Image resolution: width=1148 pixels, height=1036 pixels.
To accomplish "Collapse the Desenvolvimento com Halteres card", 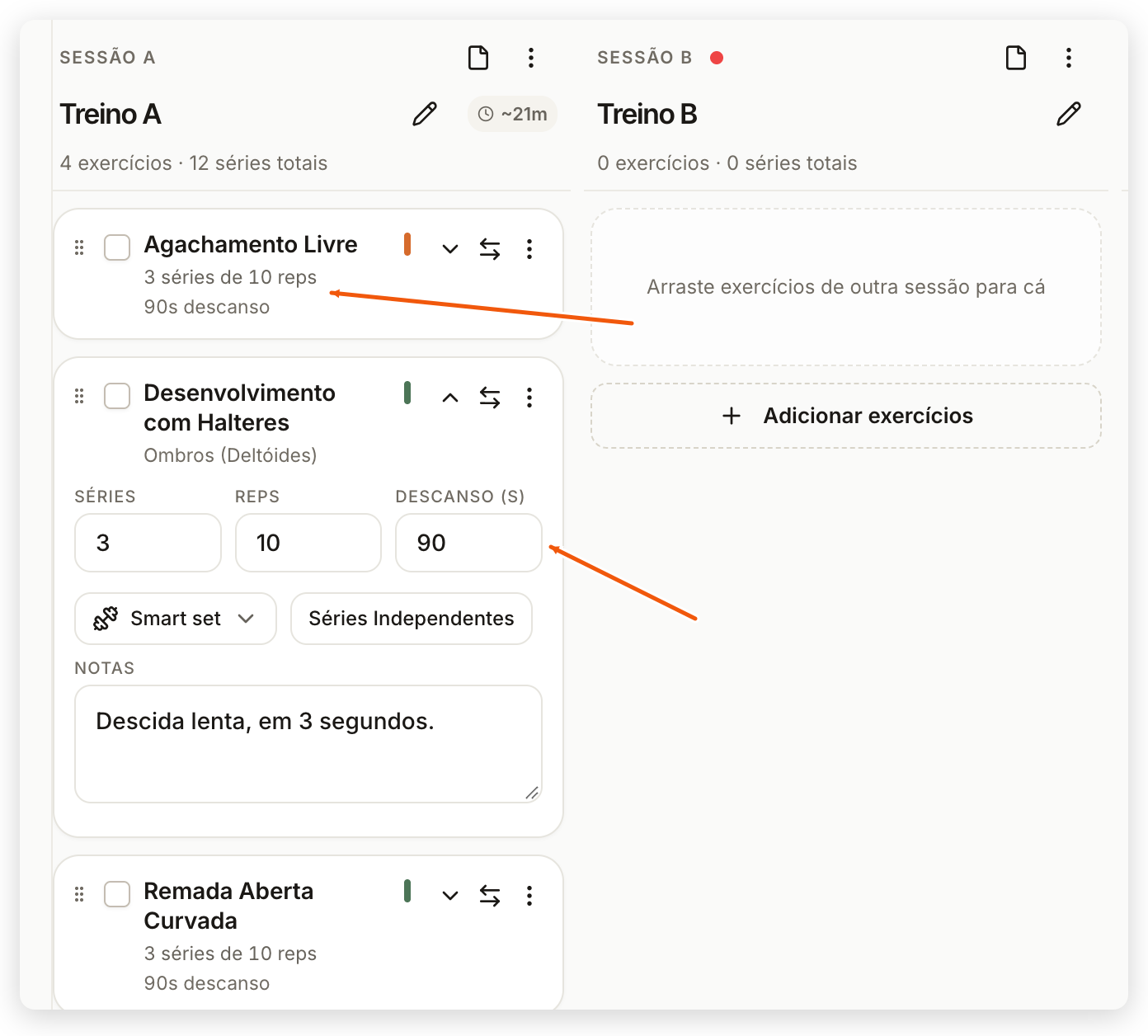I will coord(450,398).
